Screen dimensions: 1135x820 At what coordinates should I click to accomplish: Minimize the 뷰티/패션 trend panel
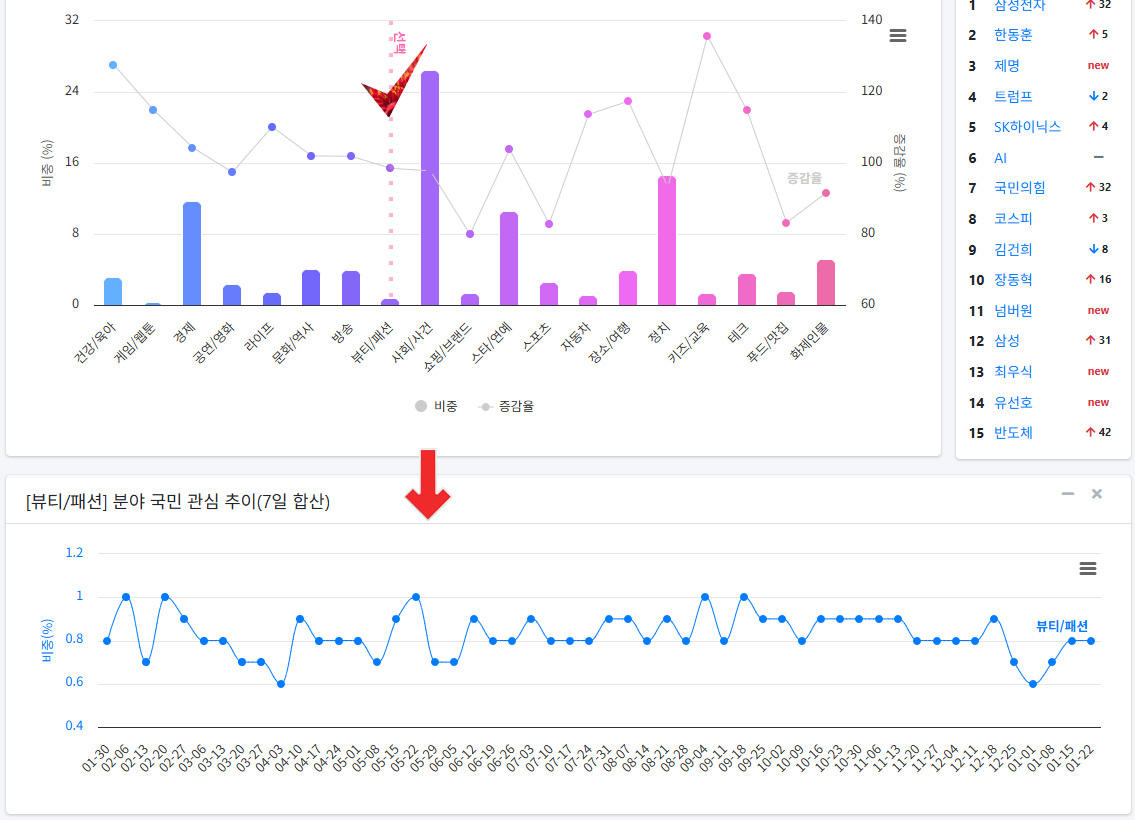coord(1068,494)
